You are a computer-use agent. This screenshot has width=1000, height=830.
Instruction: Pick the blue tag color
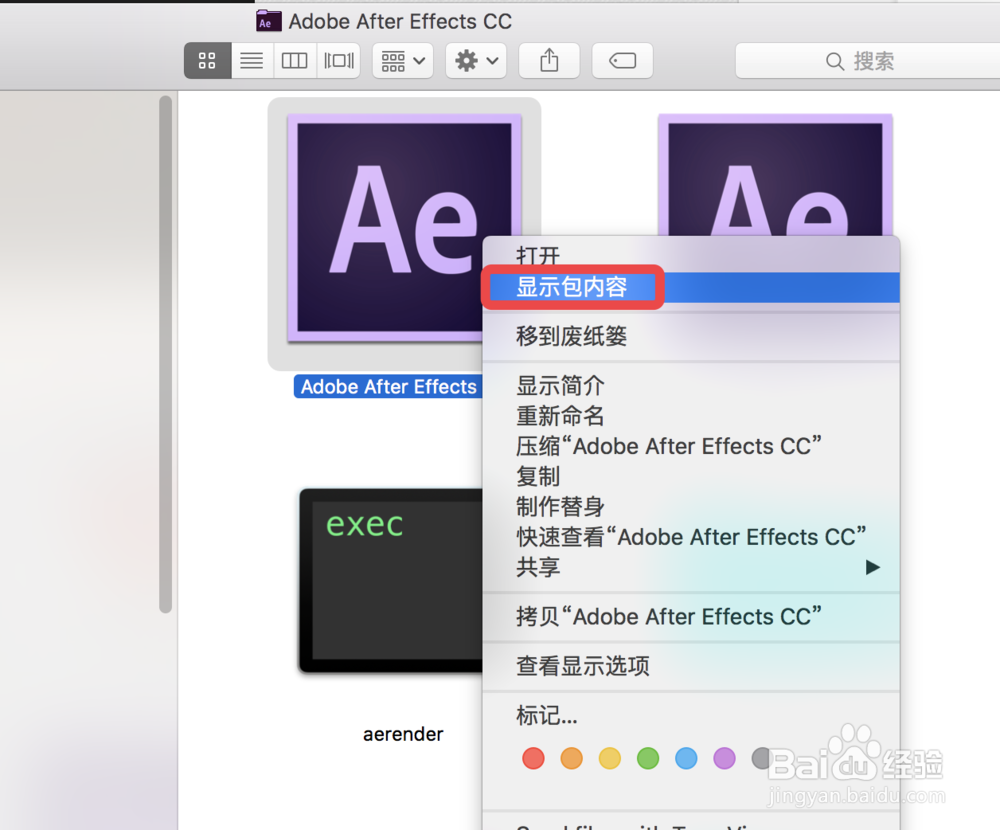click(686, 759)
